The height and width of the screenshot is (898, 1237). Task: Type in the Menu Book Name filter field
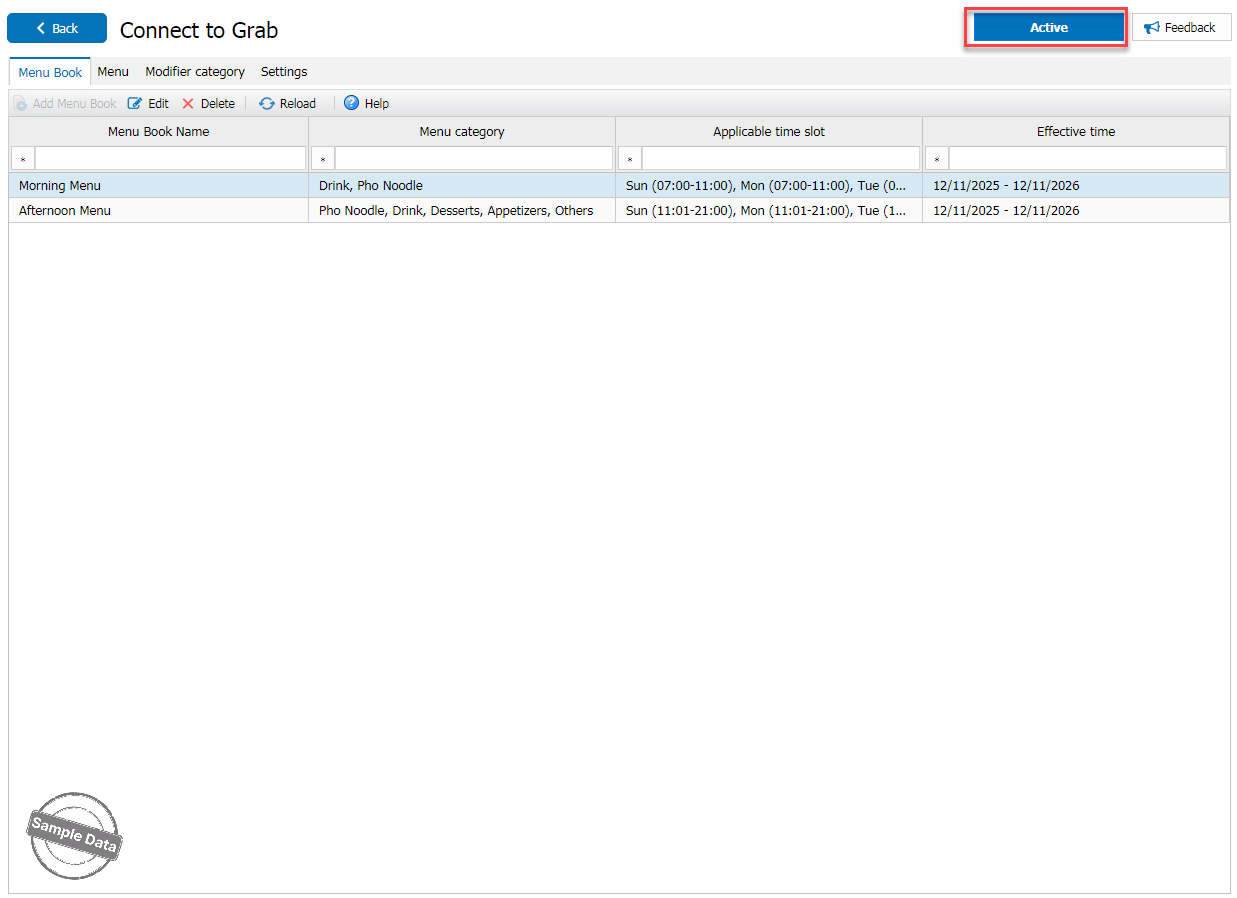point(170,159)
